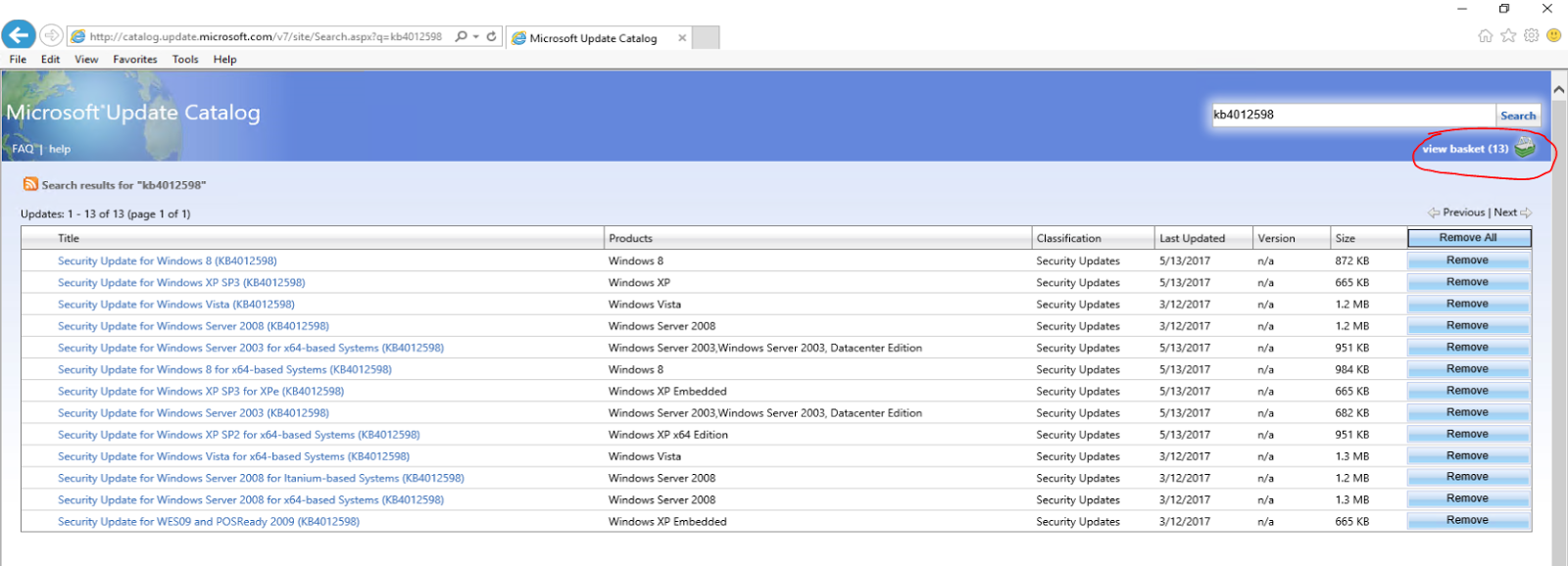Image resolution: width=1568 pixels, height=566 pixels.
Task: Click the page scrollbar up arrow
Action: (1559, 89)
